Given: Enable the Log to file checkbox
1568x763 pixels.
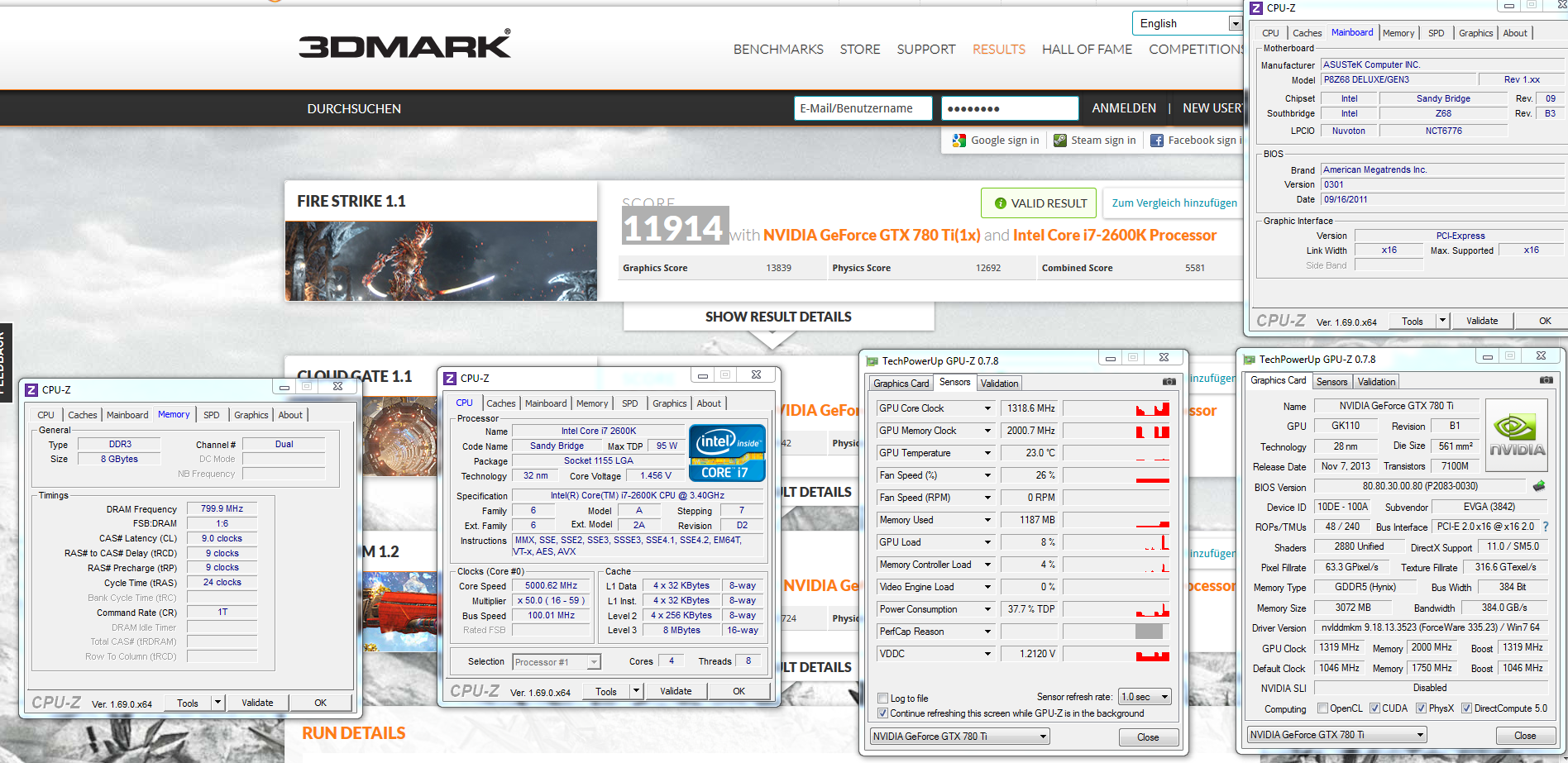Looking at the screenshot, I should (x=883, y=699).
